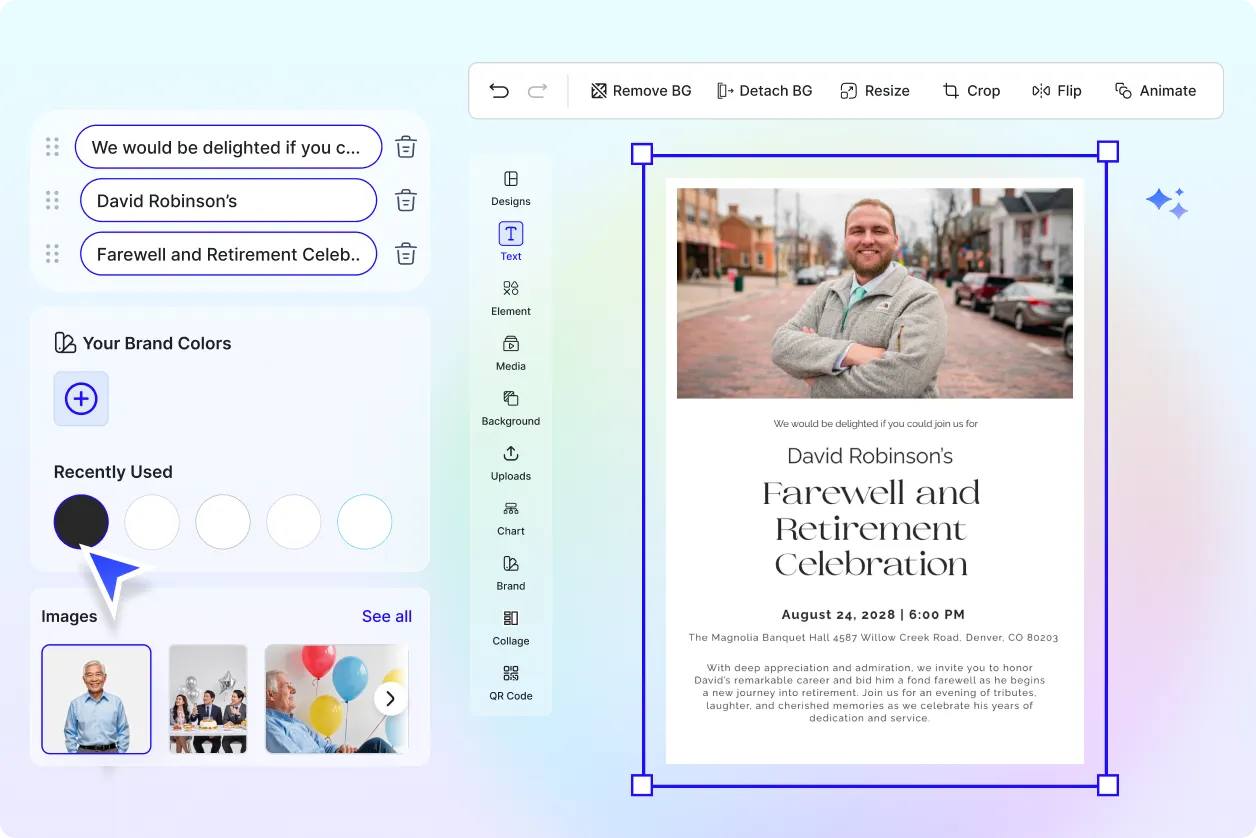
Task: Delete the David Robinson's text entry
Action: click(x=405, y=200)
